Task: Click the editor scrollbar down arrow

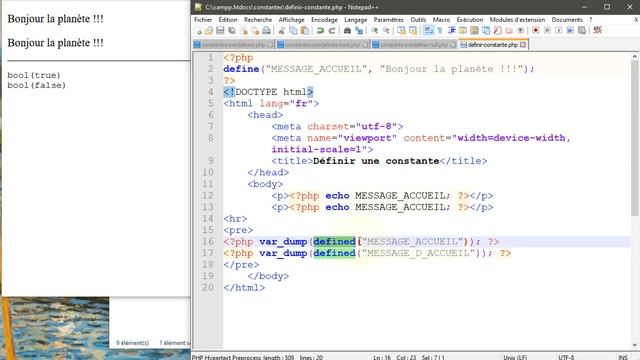Action: (635, 345)
